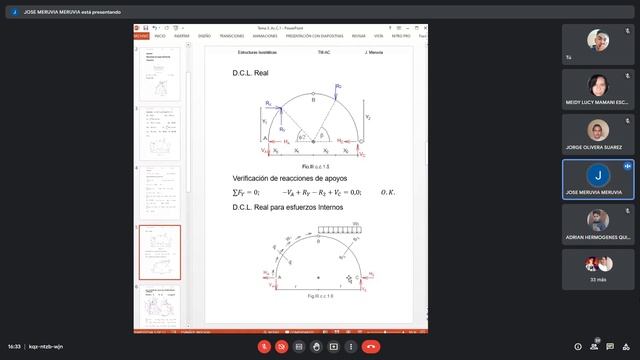Click the Save icon in PowerPoint quick access
This screenshot has width=640, height=360.
coord(145,28)
